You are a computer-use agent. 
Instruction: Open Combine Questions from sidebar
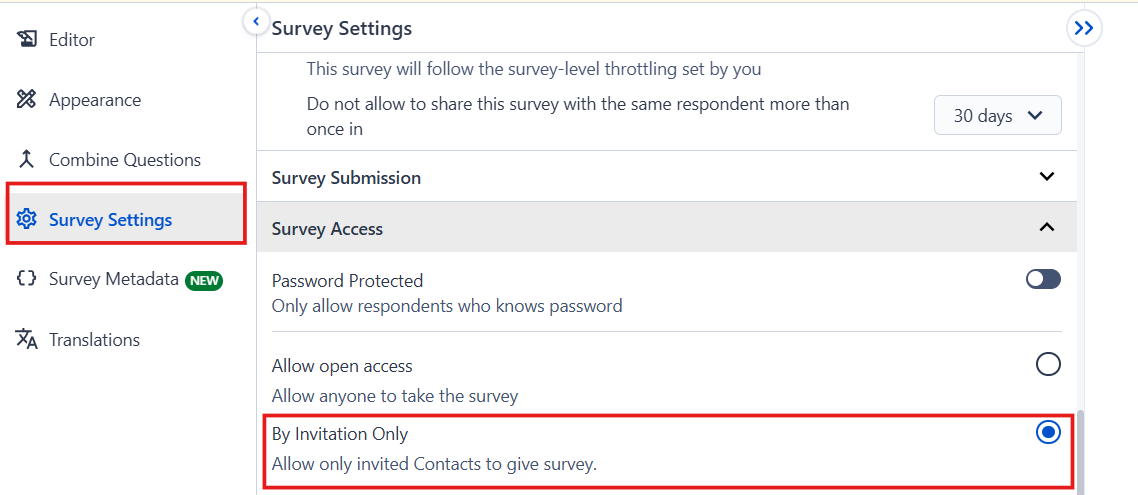pyautogui.click(x=125, y=160)
